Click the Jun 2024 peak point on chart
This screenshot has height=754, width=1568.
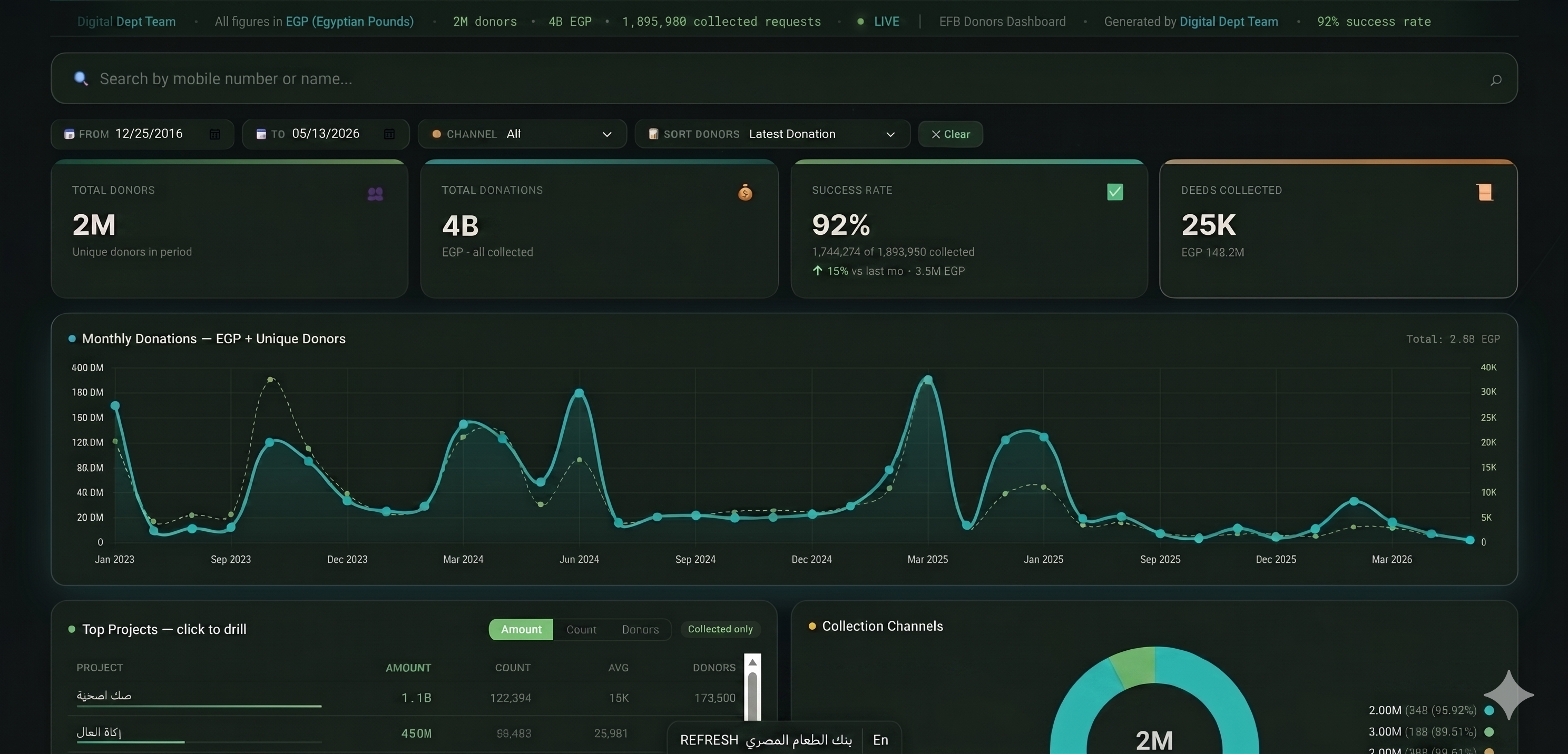(x=579, y=393)
